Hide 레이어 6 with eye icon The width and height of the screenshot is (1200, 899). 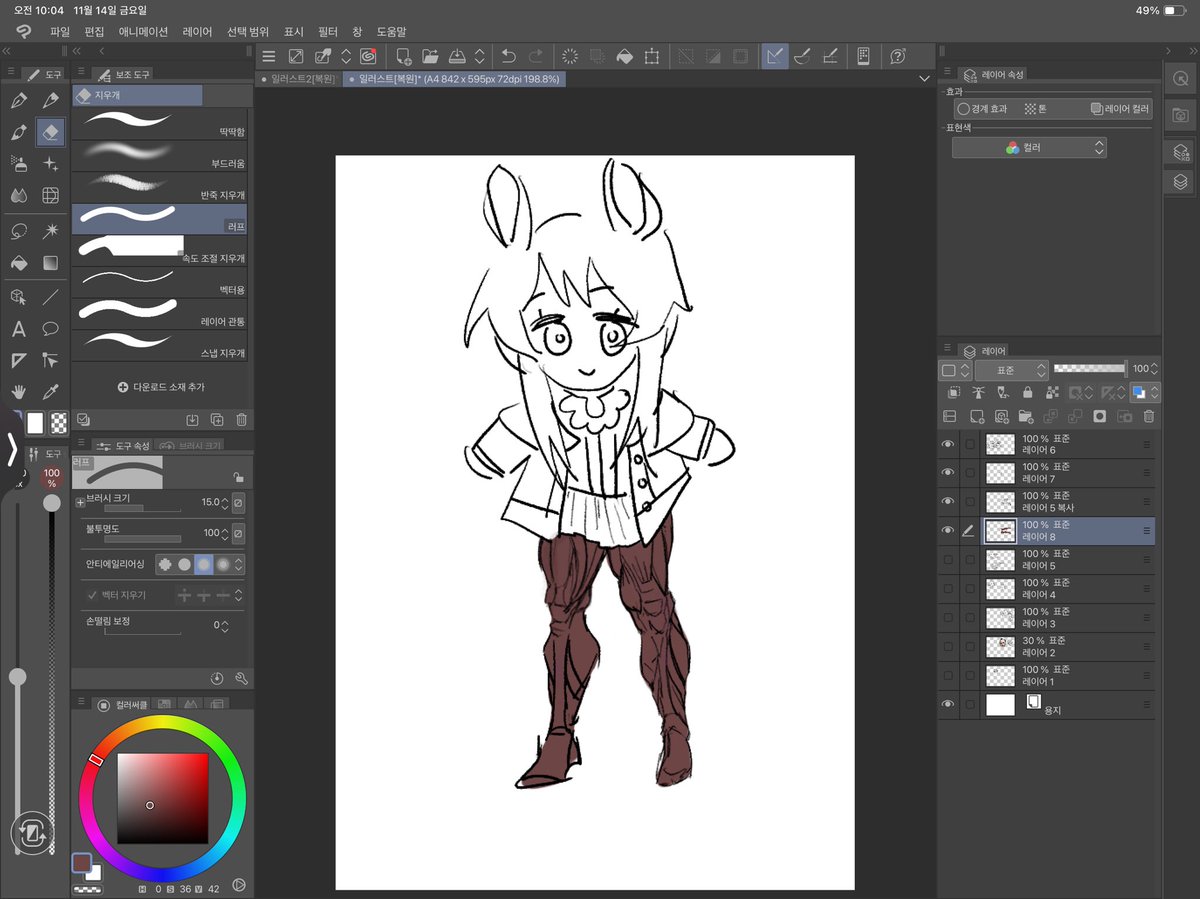point(948,445)
